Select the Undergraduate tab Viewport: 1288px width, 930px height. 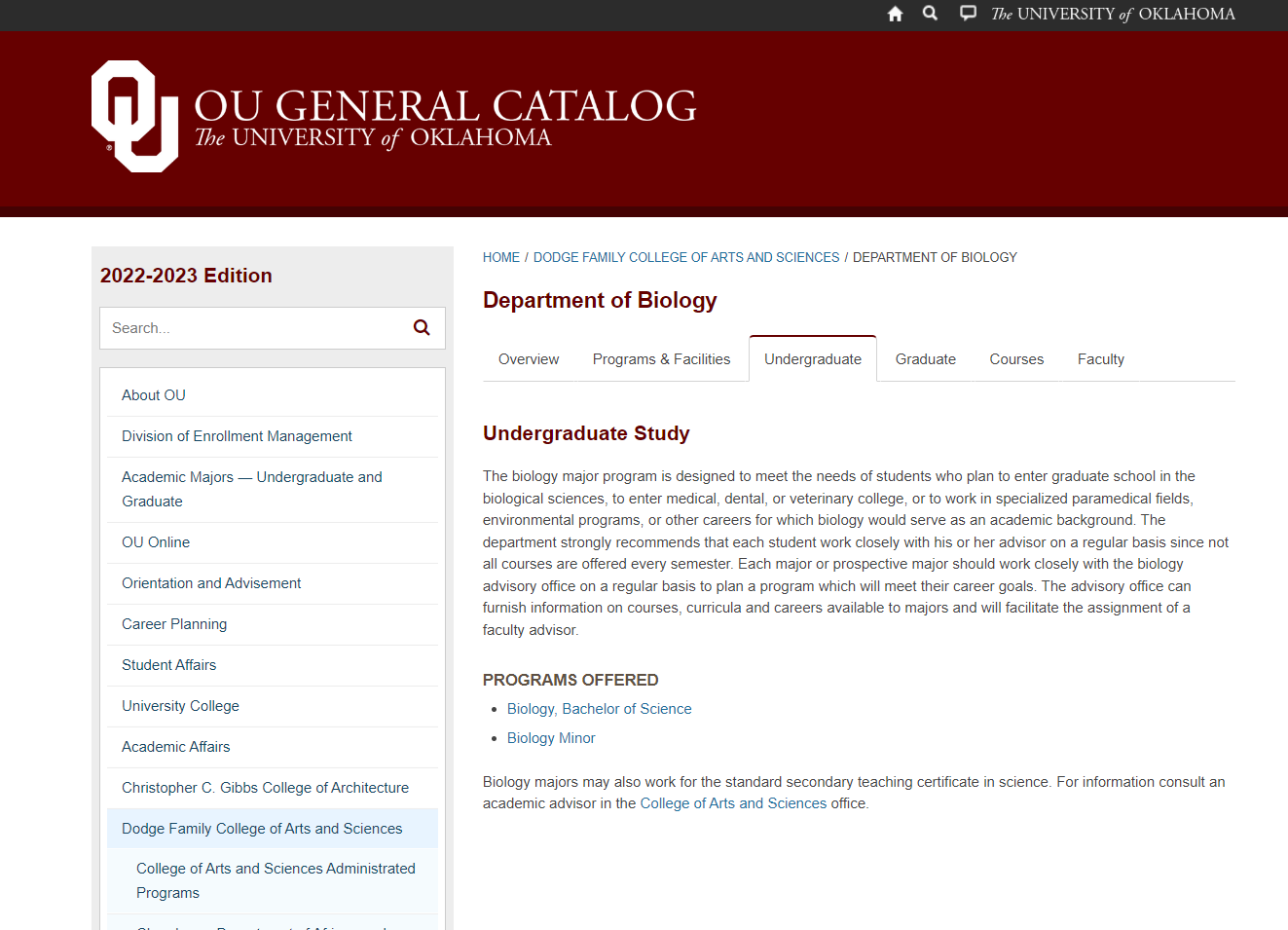[x=813, y=359]
